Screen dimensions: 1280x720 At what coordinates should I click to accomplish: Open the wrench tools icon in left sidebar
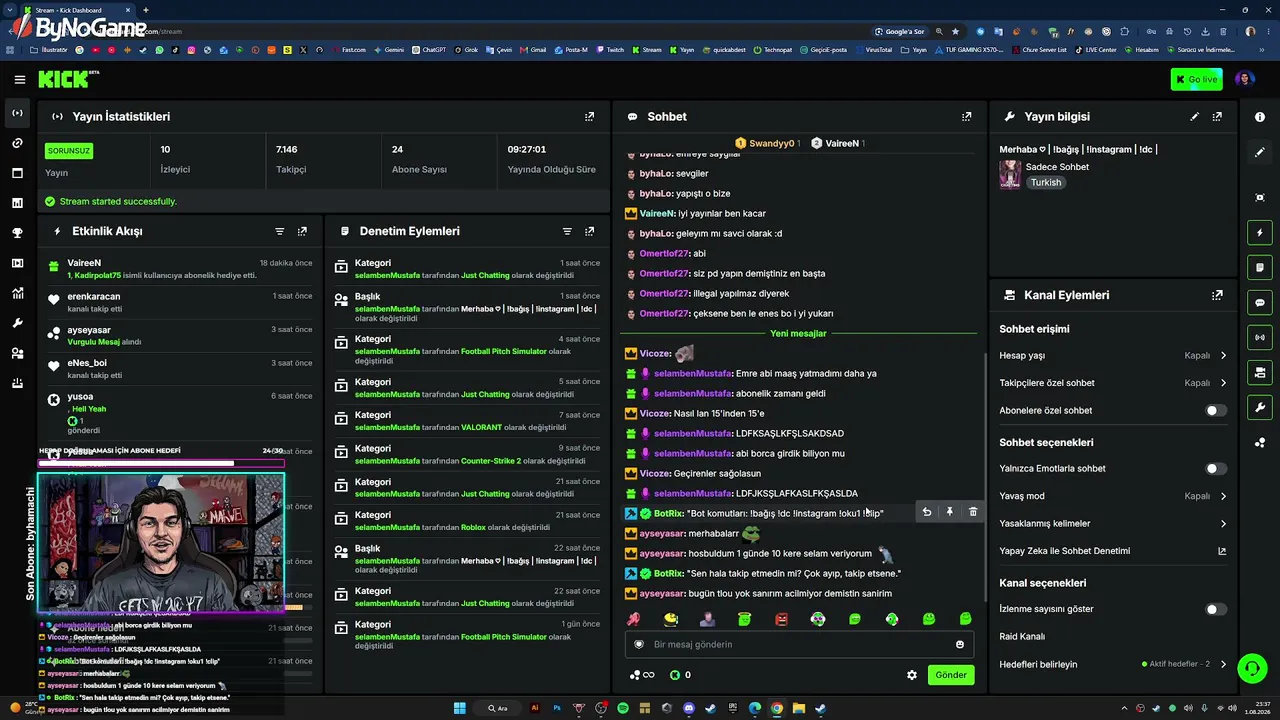17,323
